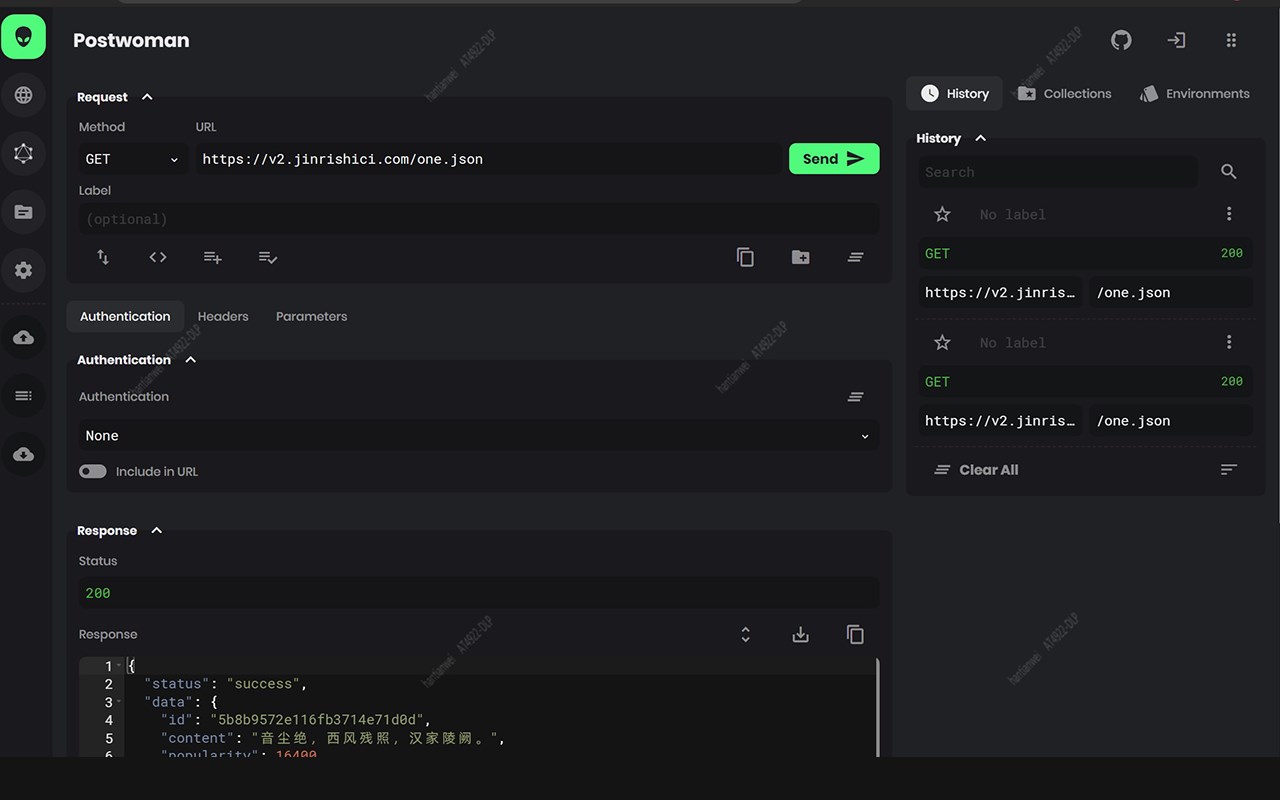Open the GET method dropdown

pos(133,159)
